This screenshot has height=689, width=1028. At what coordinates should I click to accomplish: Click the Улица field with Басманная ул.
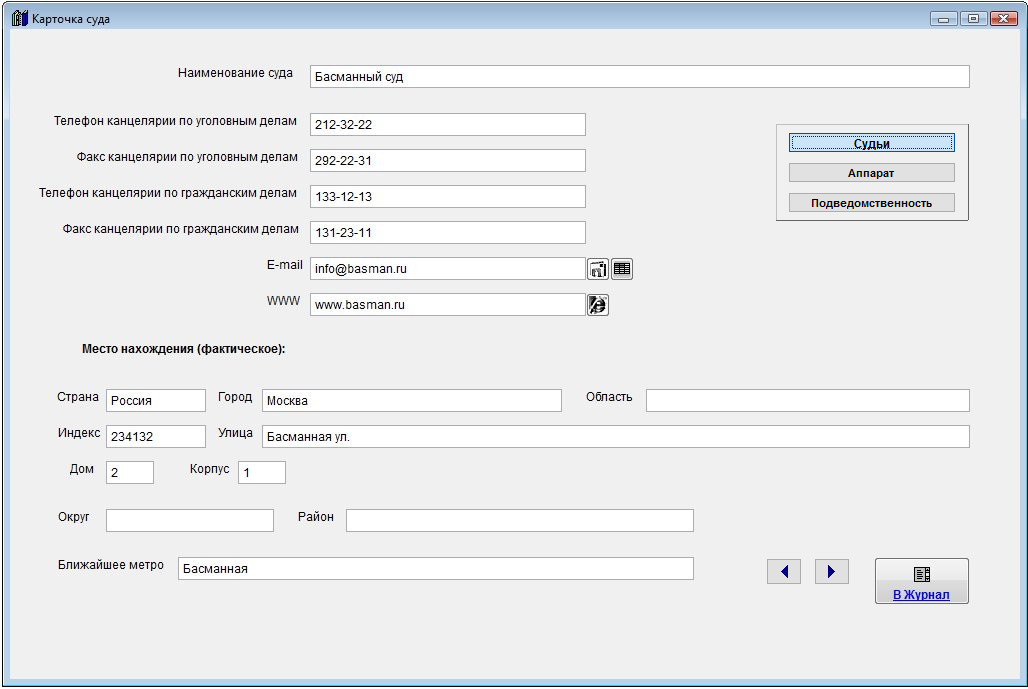[615, 437]
